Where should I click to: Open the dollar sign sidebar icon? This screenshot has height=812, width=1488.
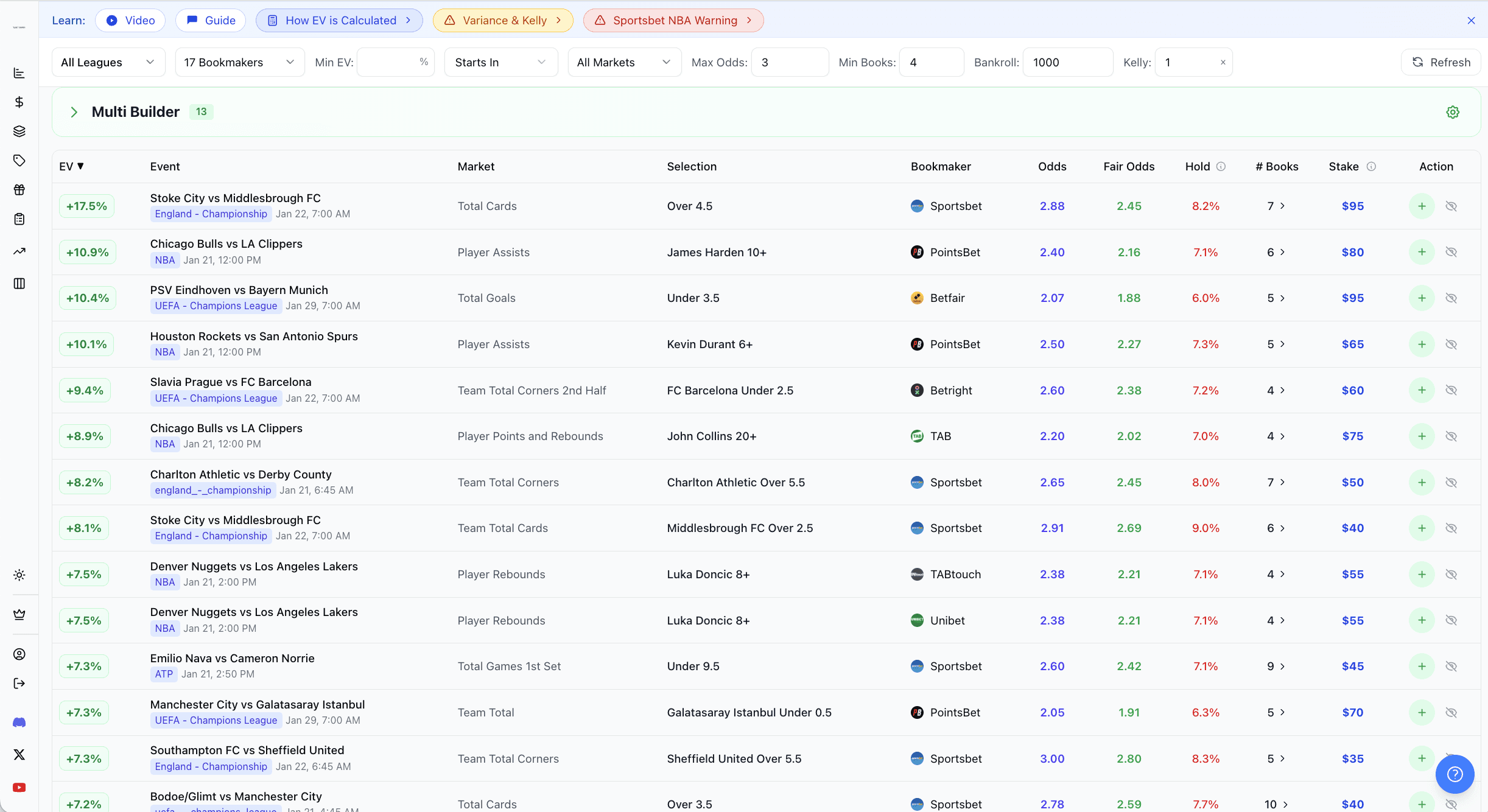pyautogui.click(x=19, y=102)
